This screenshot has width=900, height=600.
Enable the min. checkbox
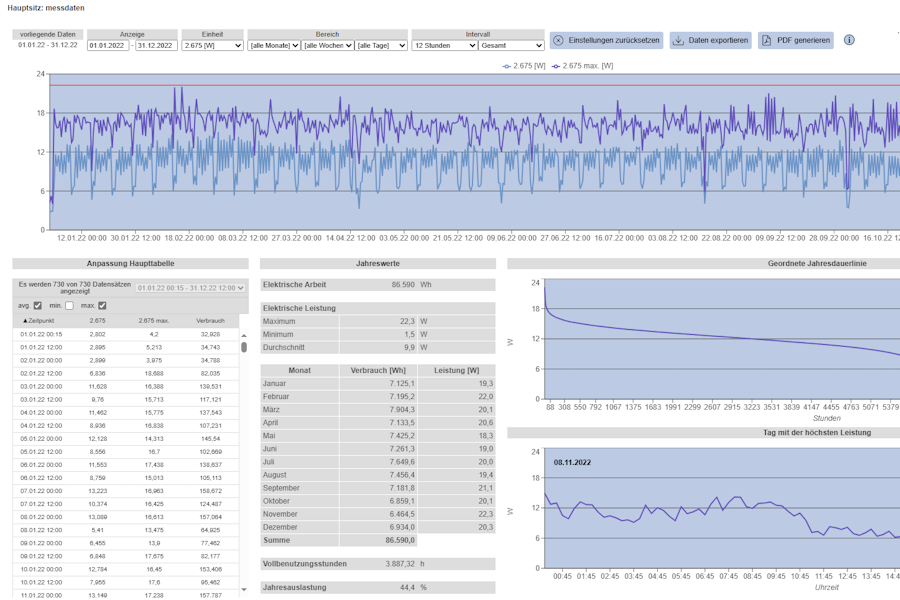click(x=69, y=305)
